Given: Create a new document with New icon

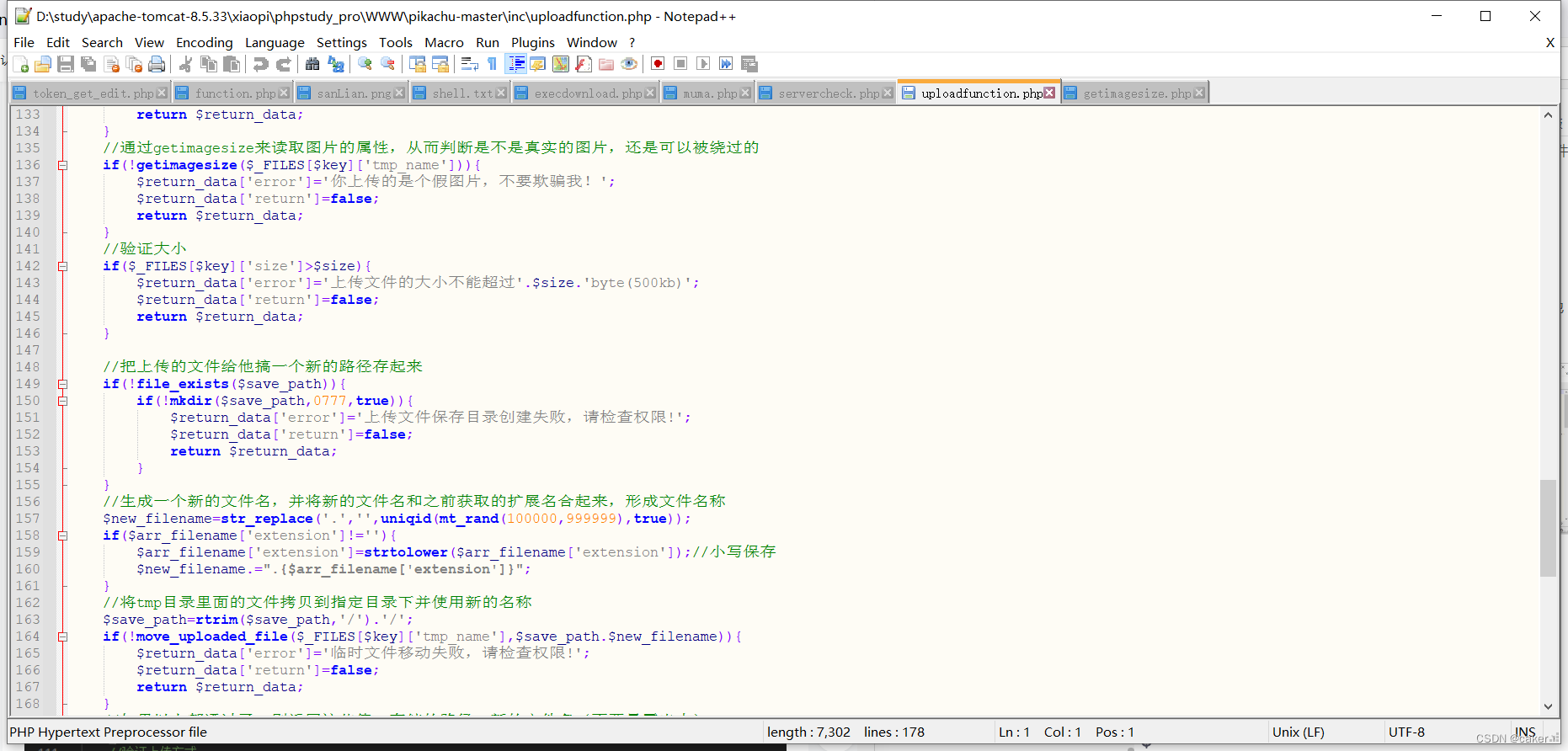Looking at the screenshot, I should (x=21, y=64).
